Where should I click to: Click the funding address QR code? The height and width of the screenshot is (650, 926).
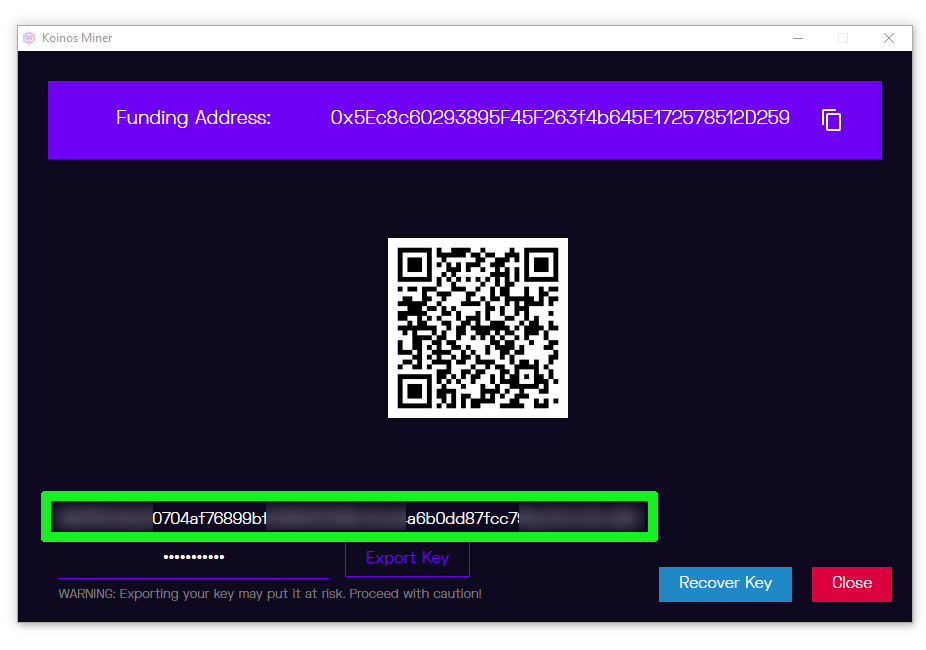[477, 328]
